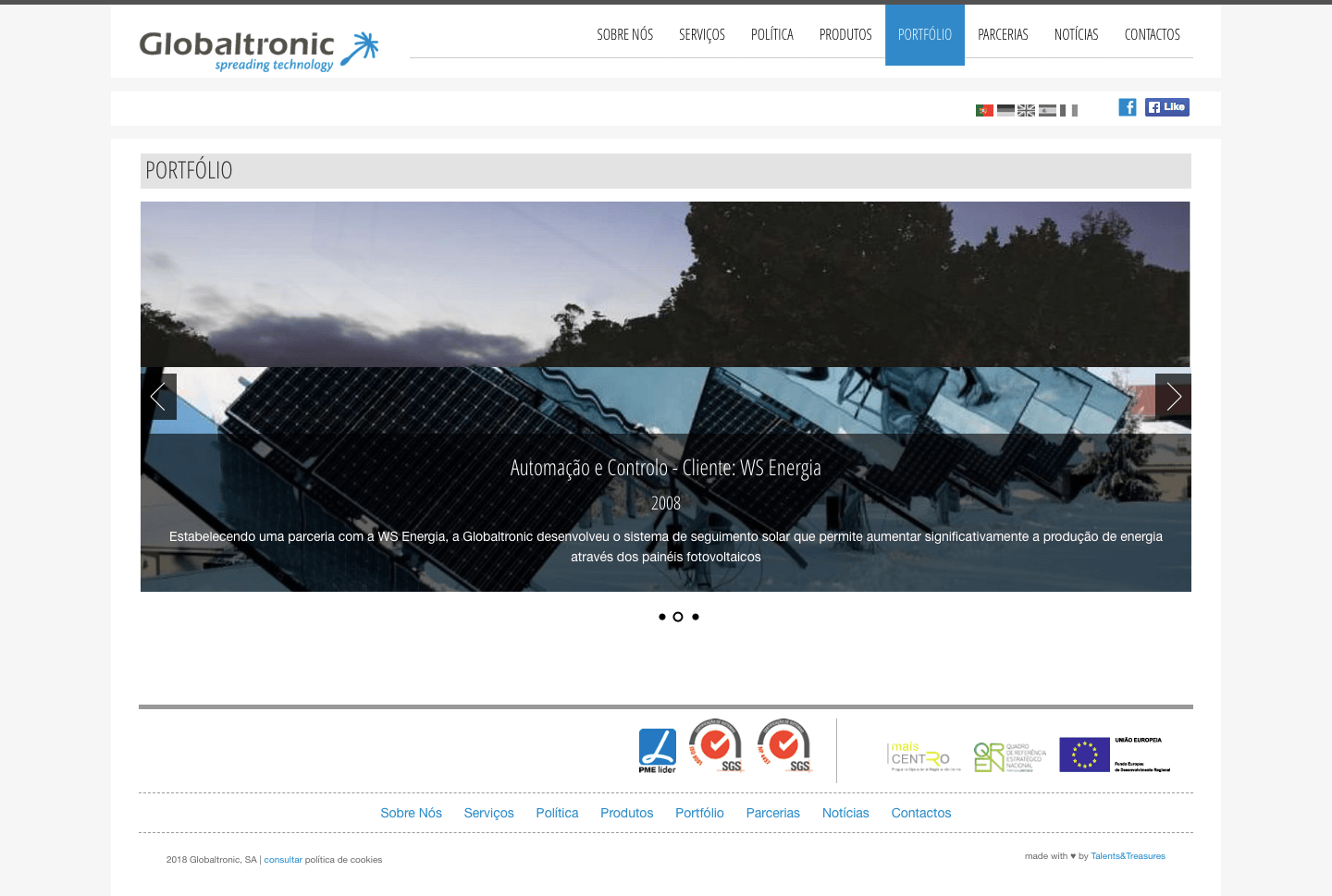Click the SGS ISO 9001 certification logo
This screenshot has height=896, width=1332.
click(716, 745)
